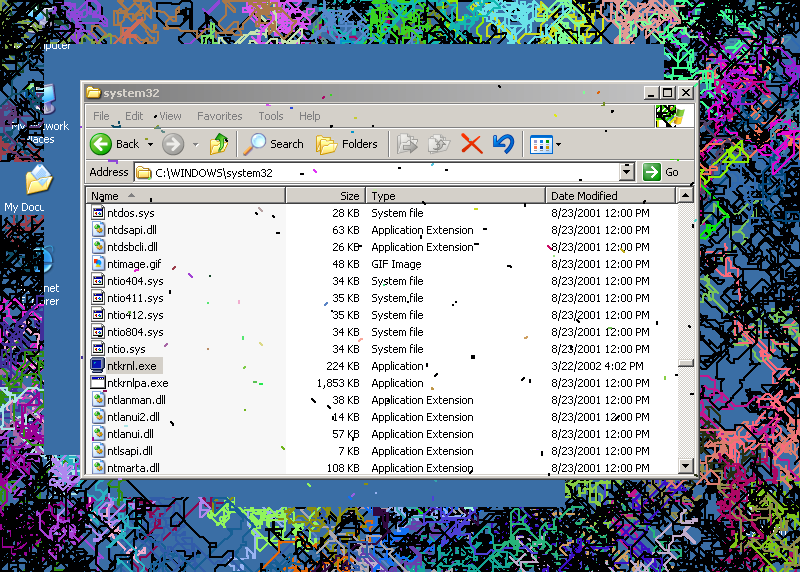Open the File menu
This screenshot has height=572, width=800.
pos(101,116)
